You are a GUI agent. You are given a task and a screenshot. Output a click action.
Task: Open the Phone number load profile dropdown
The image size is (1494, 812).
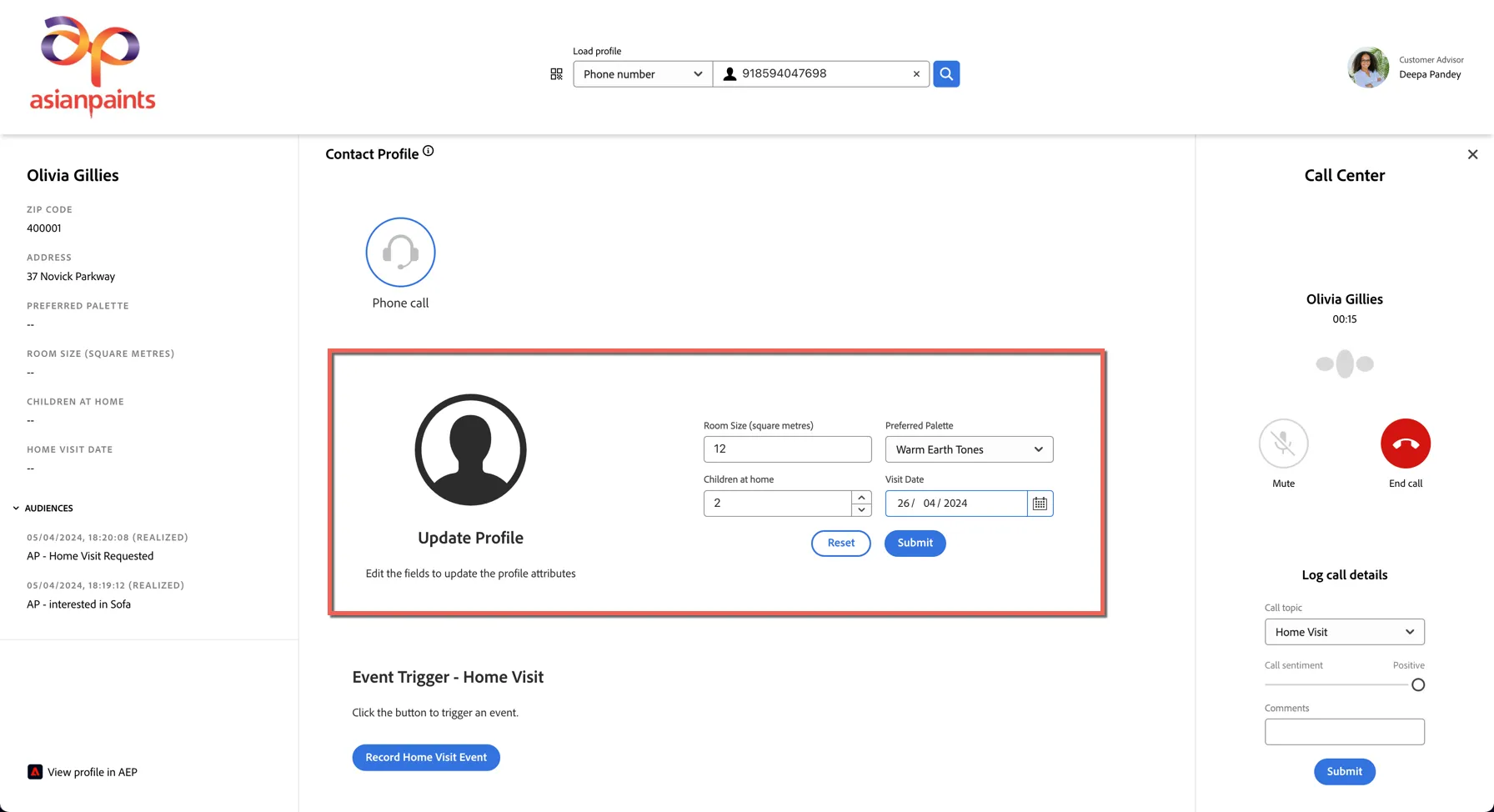pyautogui.click(x=643, y=74)
